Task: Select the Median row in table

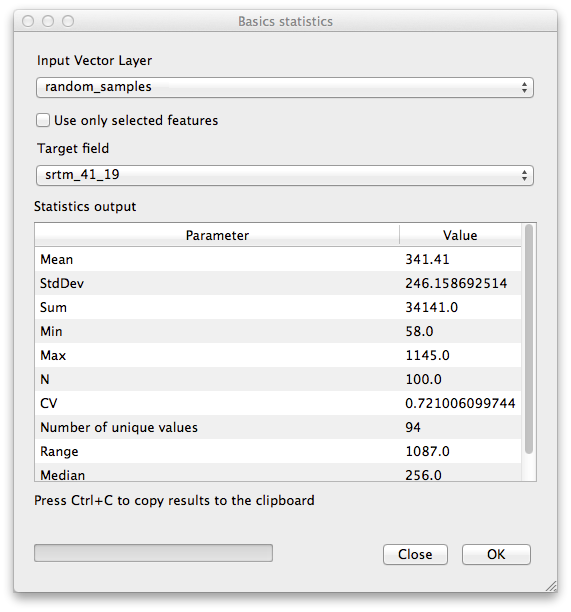Action: point(278,472)
